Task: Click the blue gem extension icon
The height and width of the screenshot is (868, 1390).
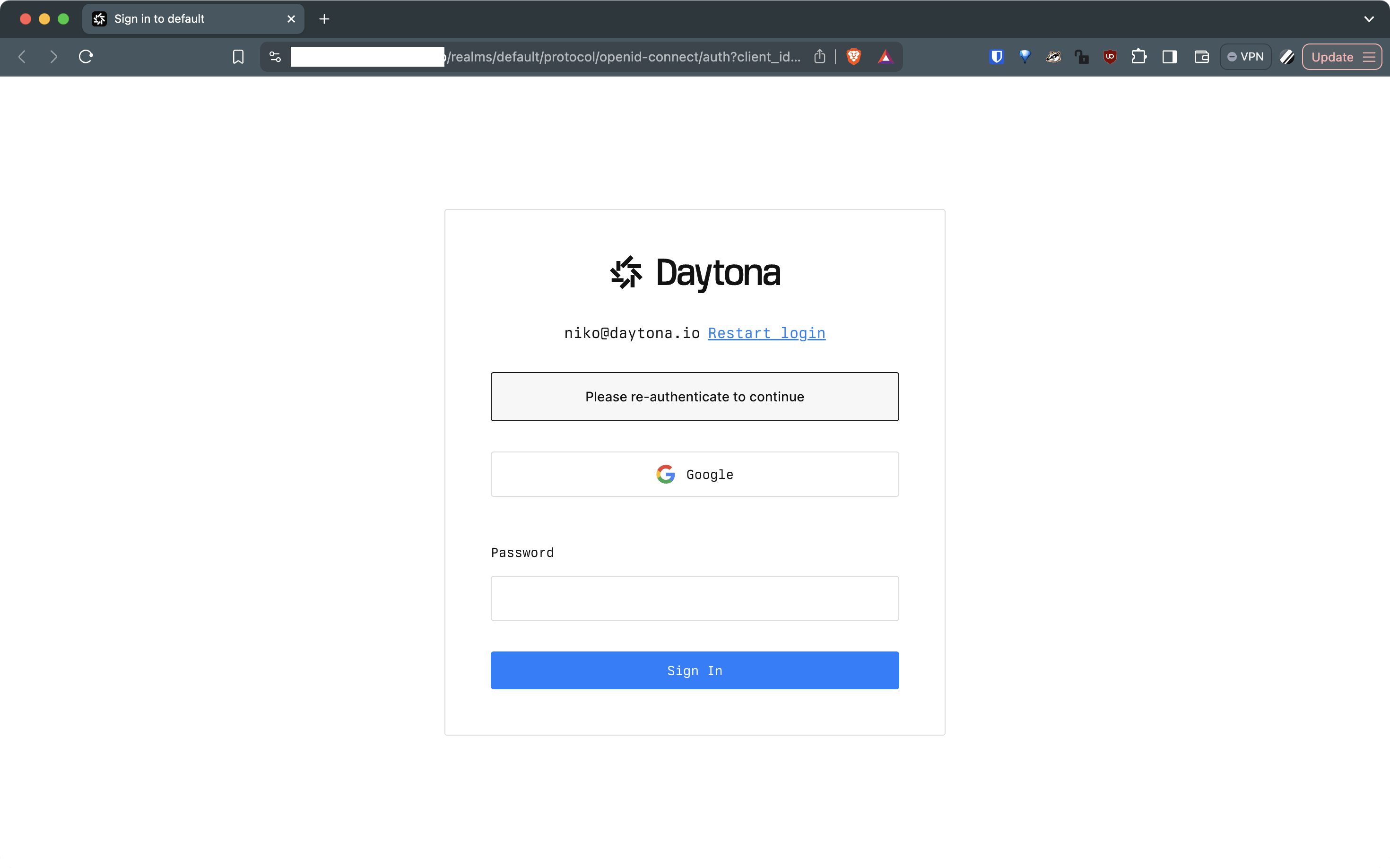Action: (1025, 56)
